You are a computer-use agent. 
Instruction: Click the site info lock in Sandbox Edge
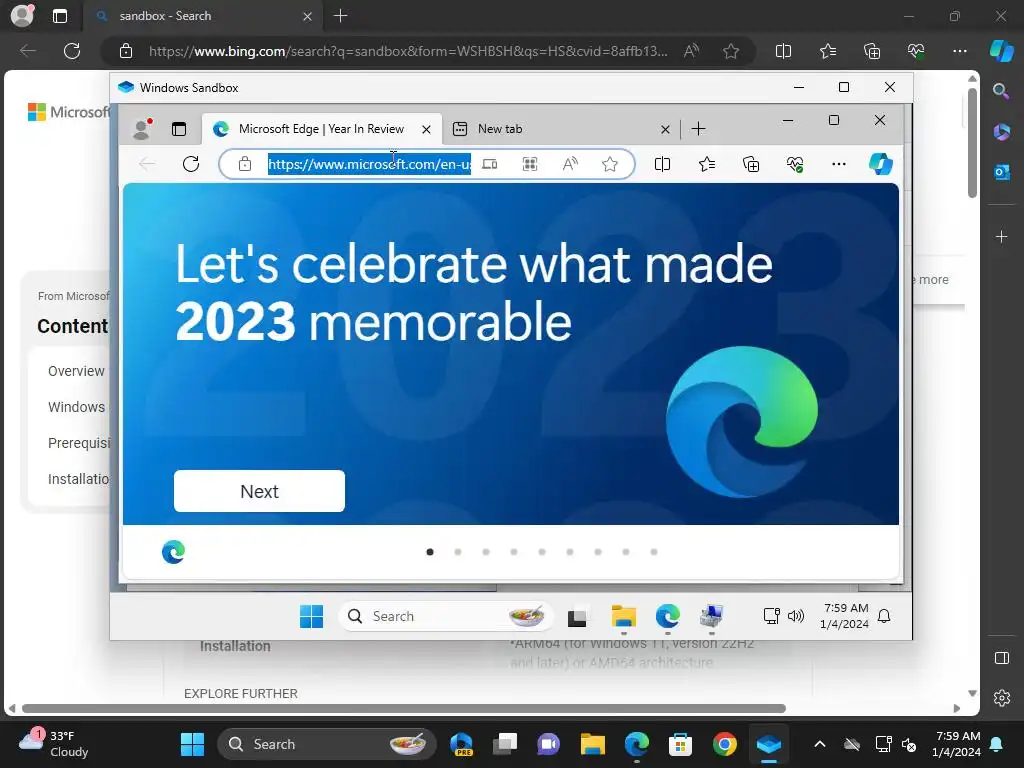[x=245, y=164]
